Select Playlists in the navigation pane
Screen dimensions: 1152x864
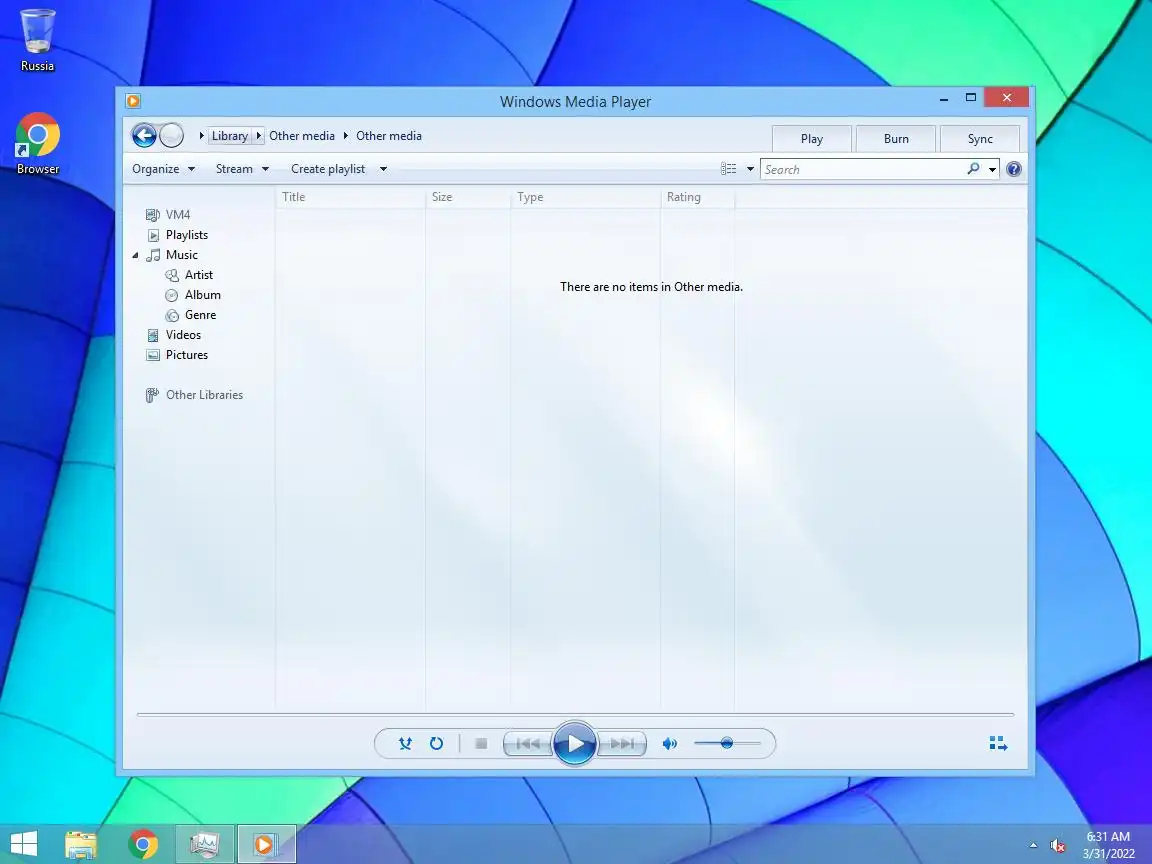(187, 235)
